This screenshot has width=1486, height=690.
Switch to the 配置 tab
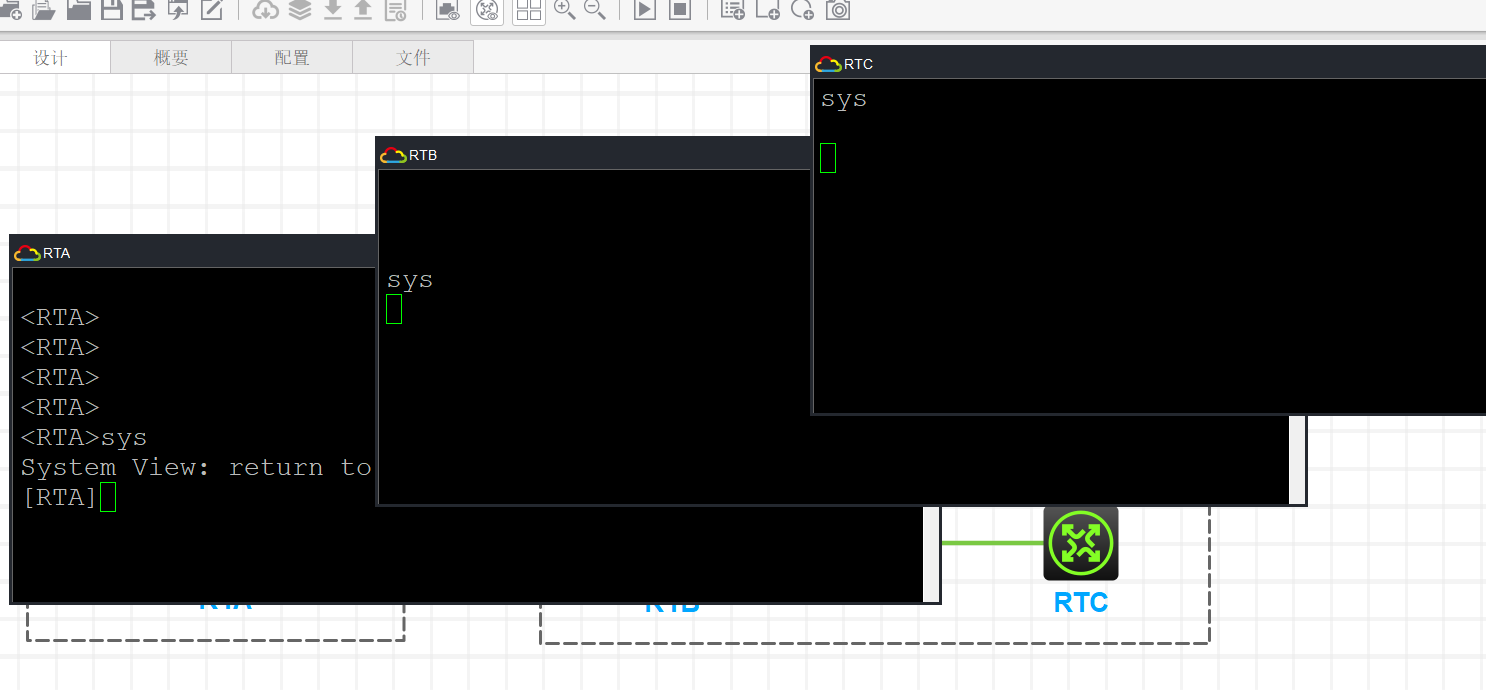click(292, 57)
